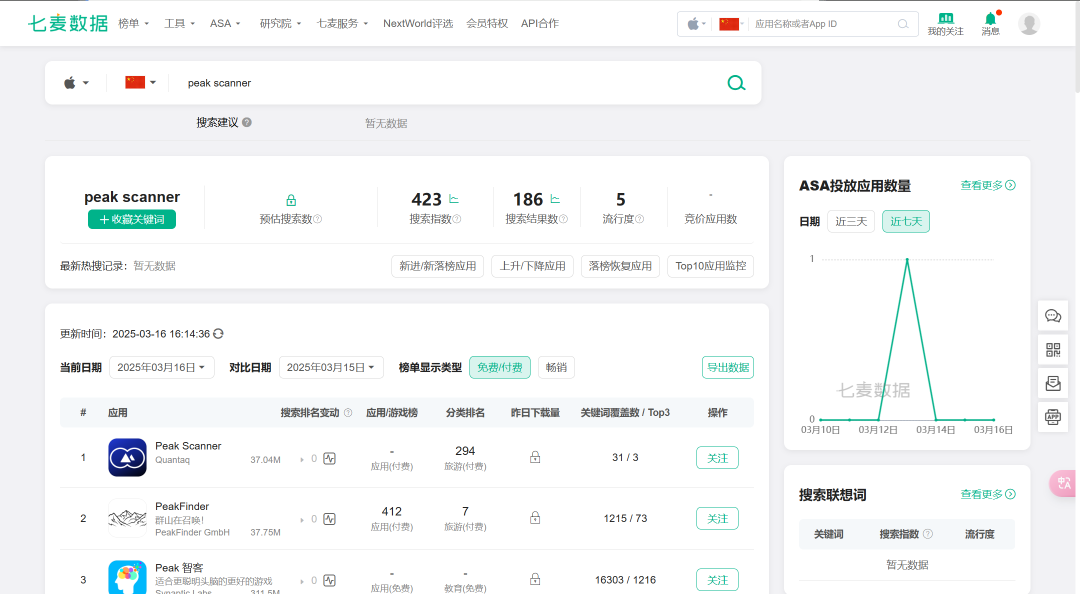
Task: Click the pink translate floating icon
Action: point(1063,483)
